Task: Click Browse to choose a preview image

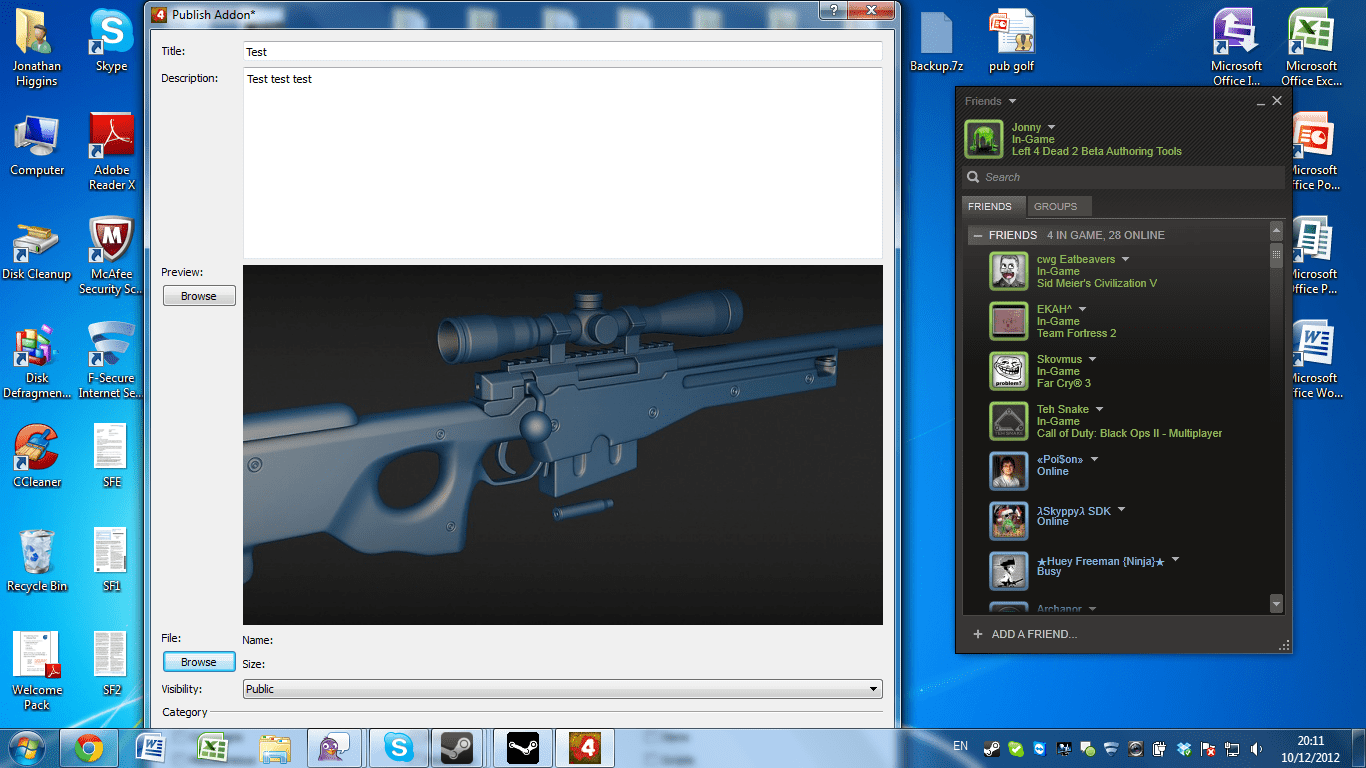Action: pos(198,295)
